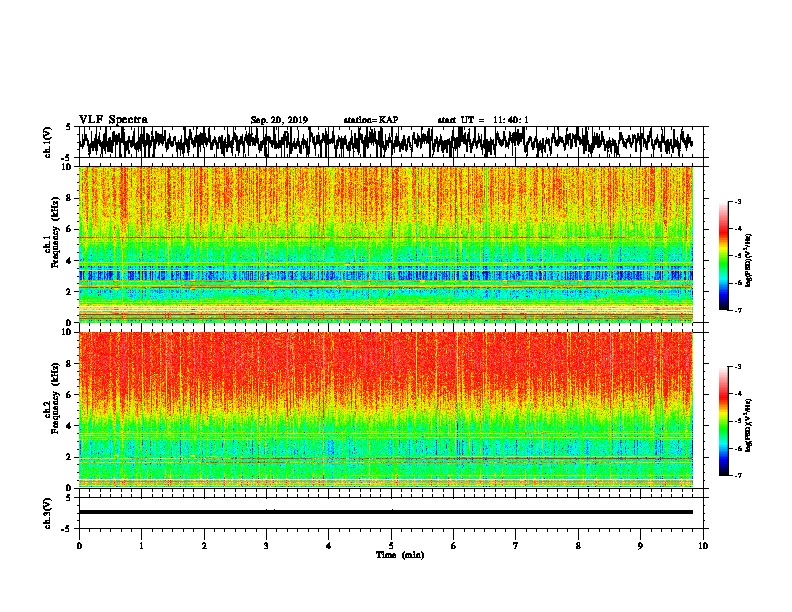
Task: Click the ch.1 spectrogram color scale bar
Action: tap(724, 256)
